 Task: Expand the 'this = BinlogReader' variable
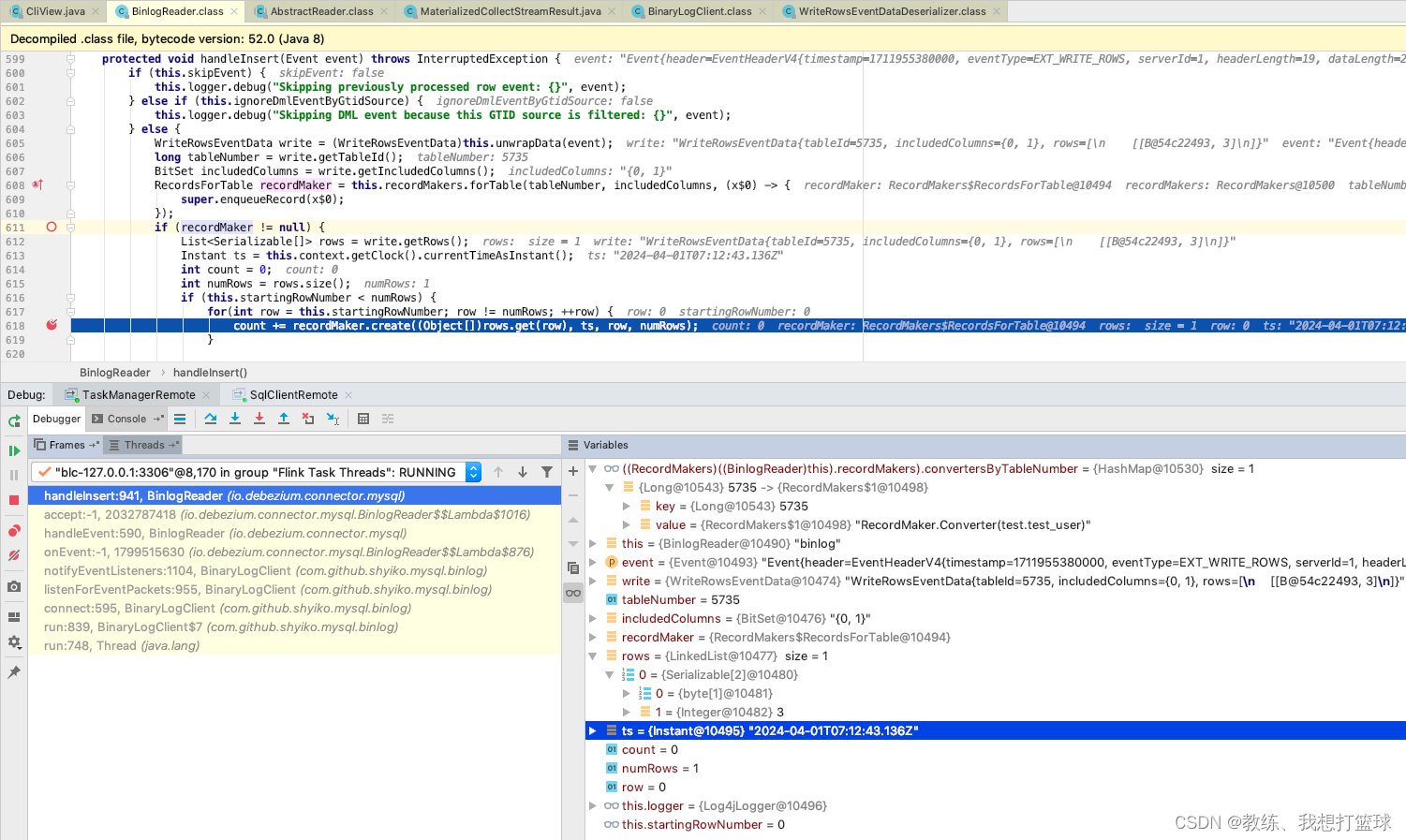pyautogui.click(x=593, y=543)
